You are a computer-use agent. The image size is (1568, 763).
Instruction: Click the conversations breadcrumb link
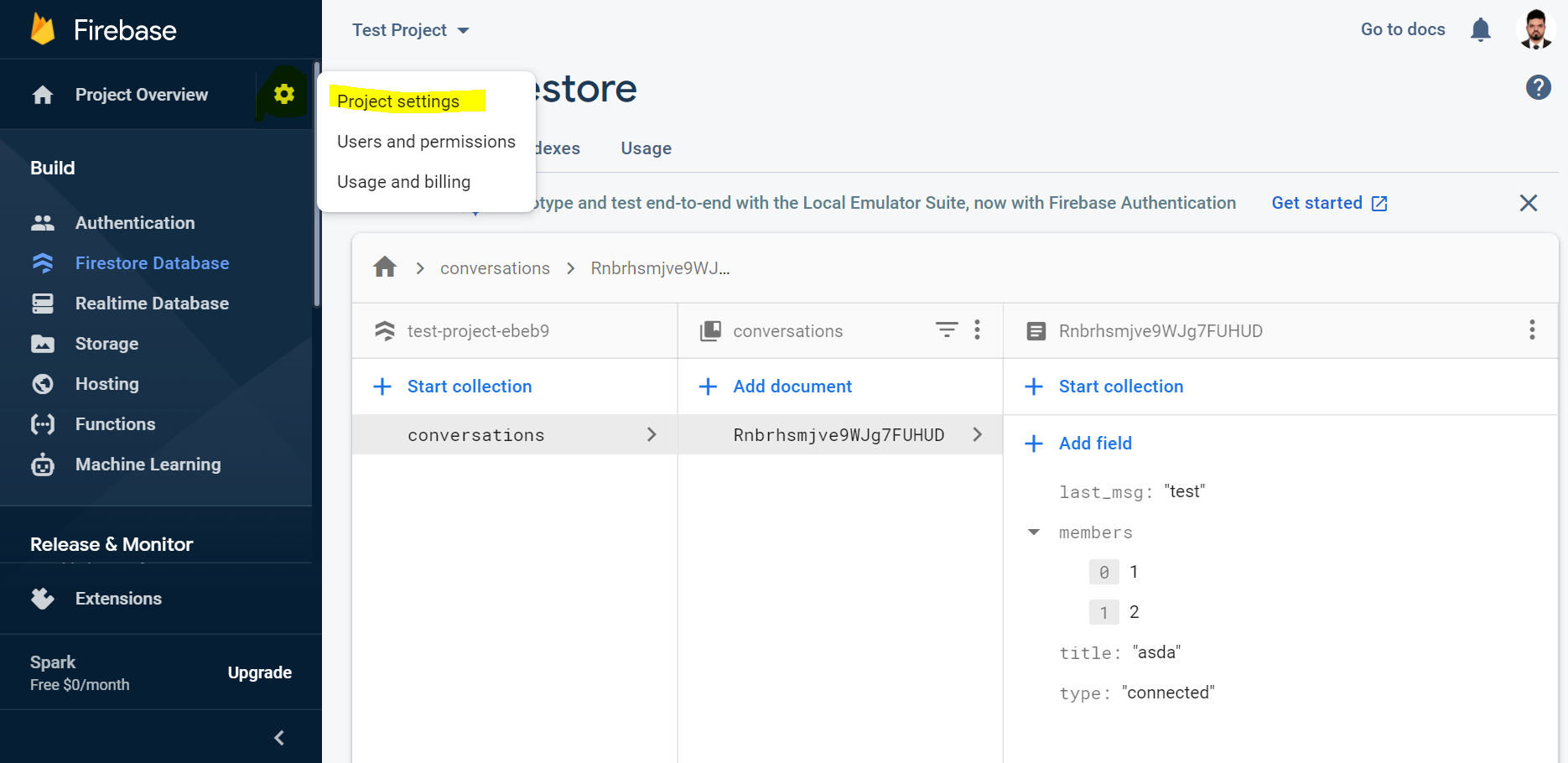pos(495,268)
